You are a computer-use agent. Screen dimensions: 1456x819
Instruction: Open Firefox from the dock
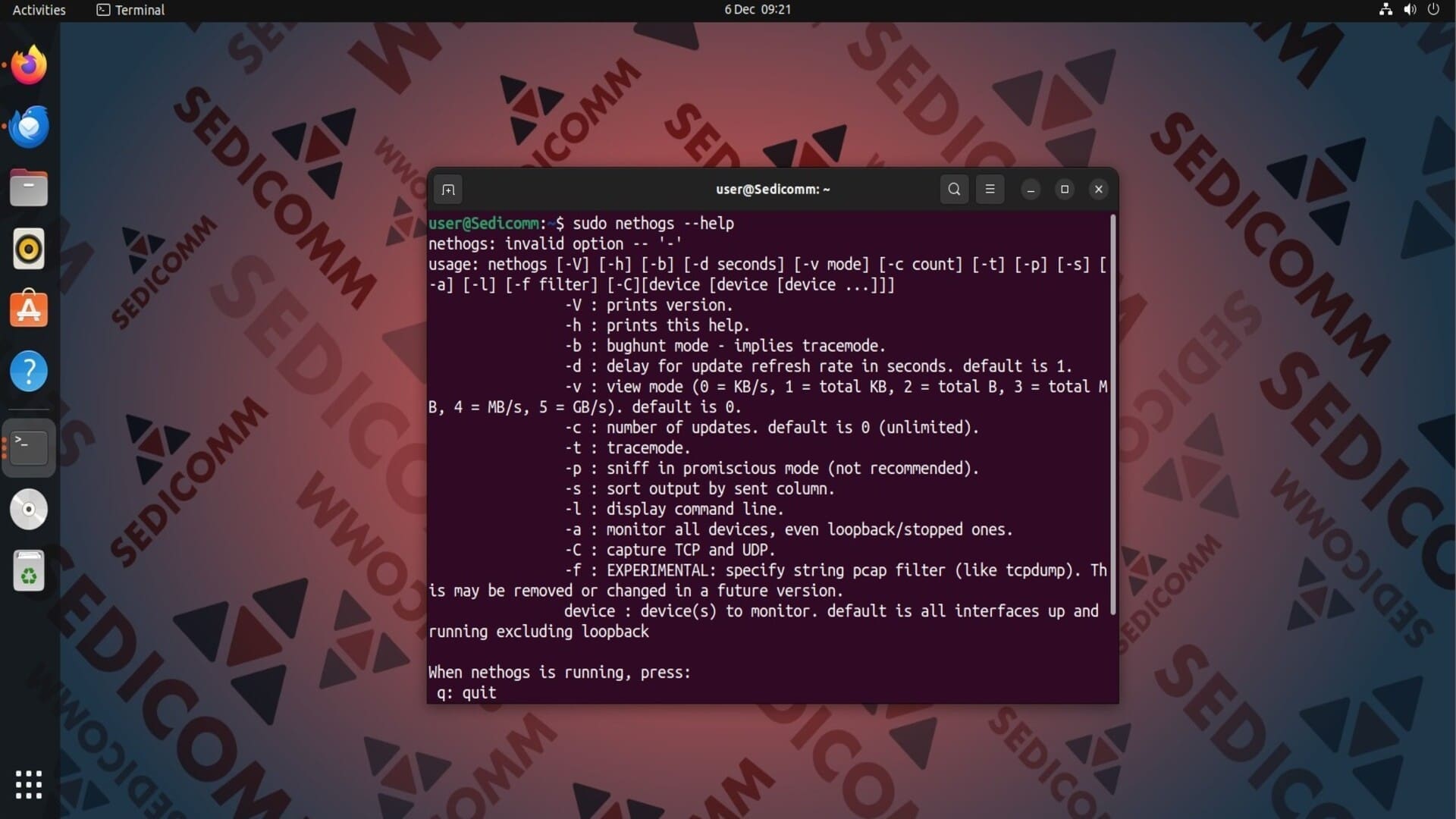click(x=29, y=65)
